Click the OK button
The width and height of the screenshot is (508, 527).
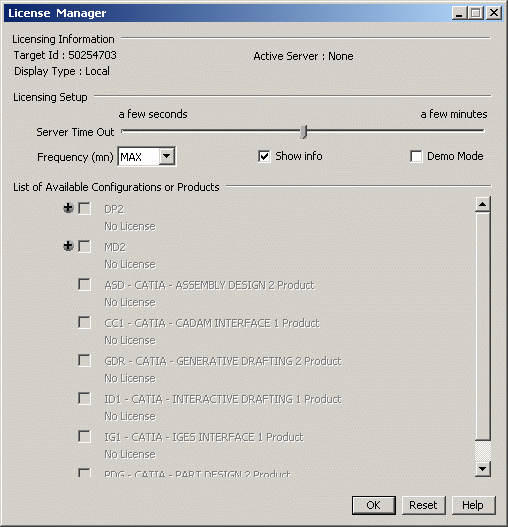coord(374,505)
